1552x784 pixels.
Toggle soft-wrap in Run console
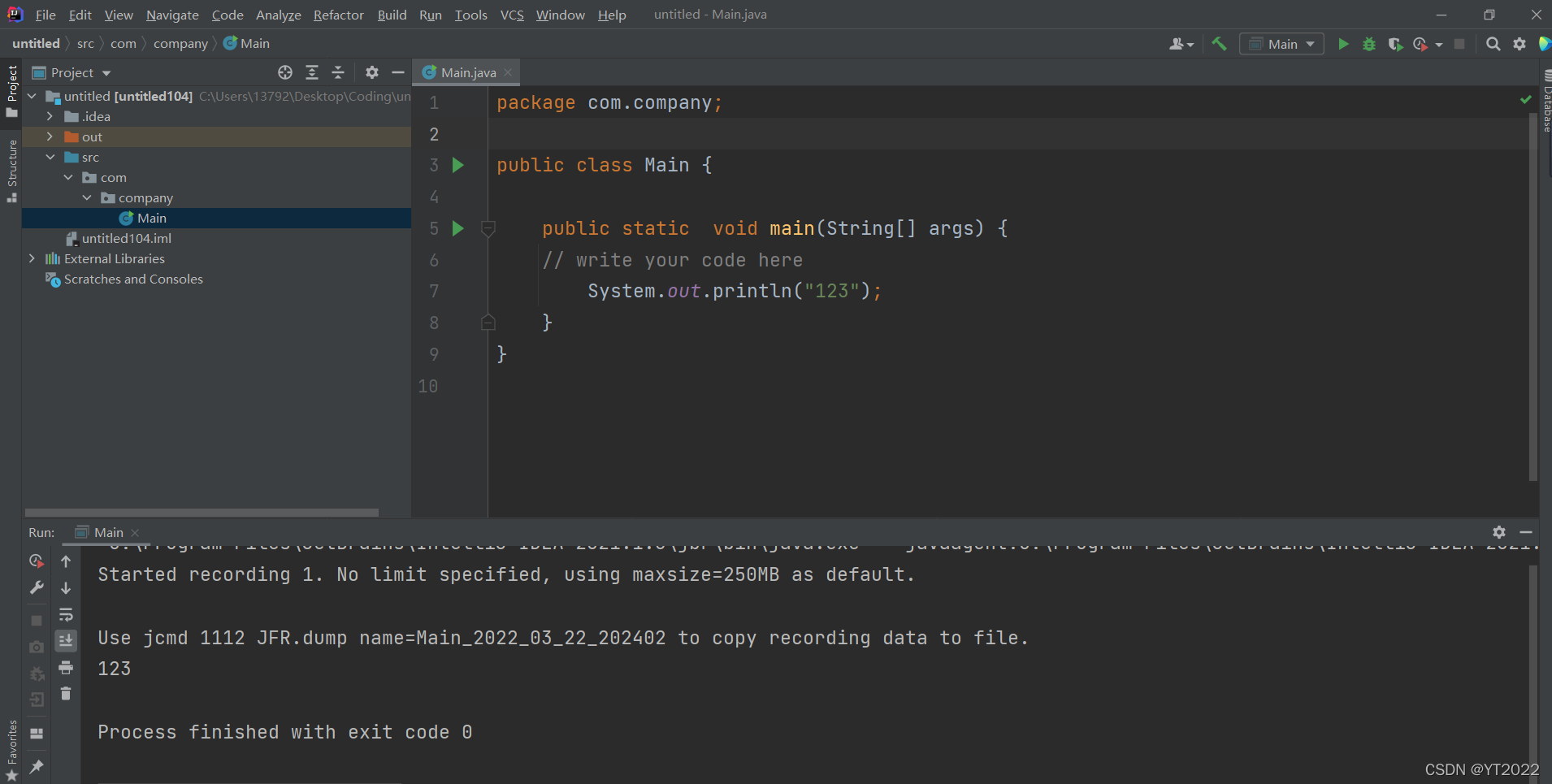[x=66, y=614]
